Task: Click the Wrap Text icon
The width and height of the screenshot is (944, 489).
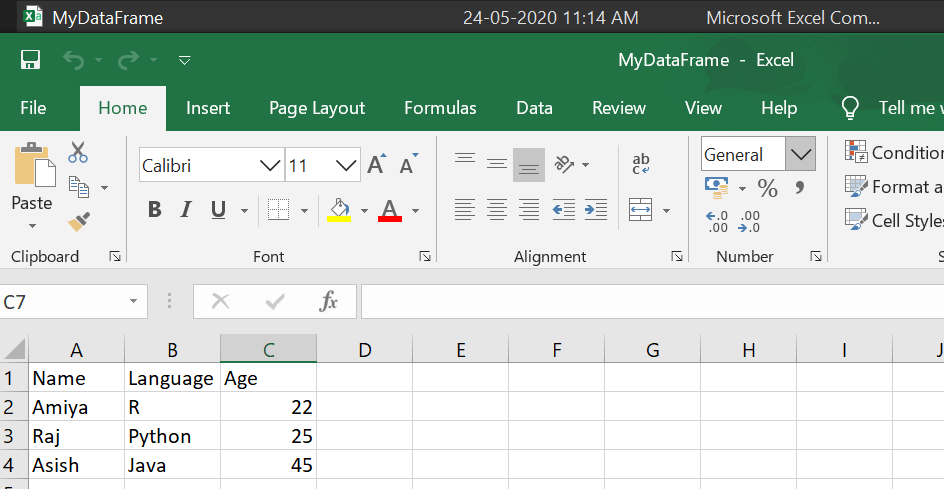Action: (x=641, y=164)
